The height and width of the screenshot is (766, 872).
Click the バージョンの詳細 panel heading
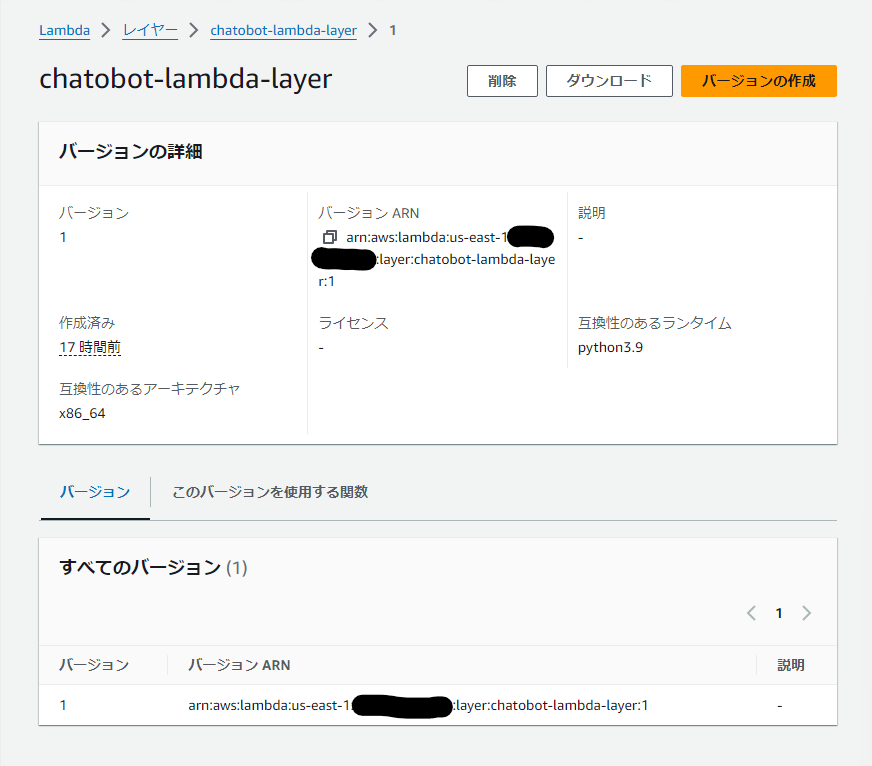(131, 151)
